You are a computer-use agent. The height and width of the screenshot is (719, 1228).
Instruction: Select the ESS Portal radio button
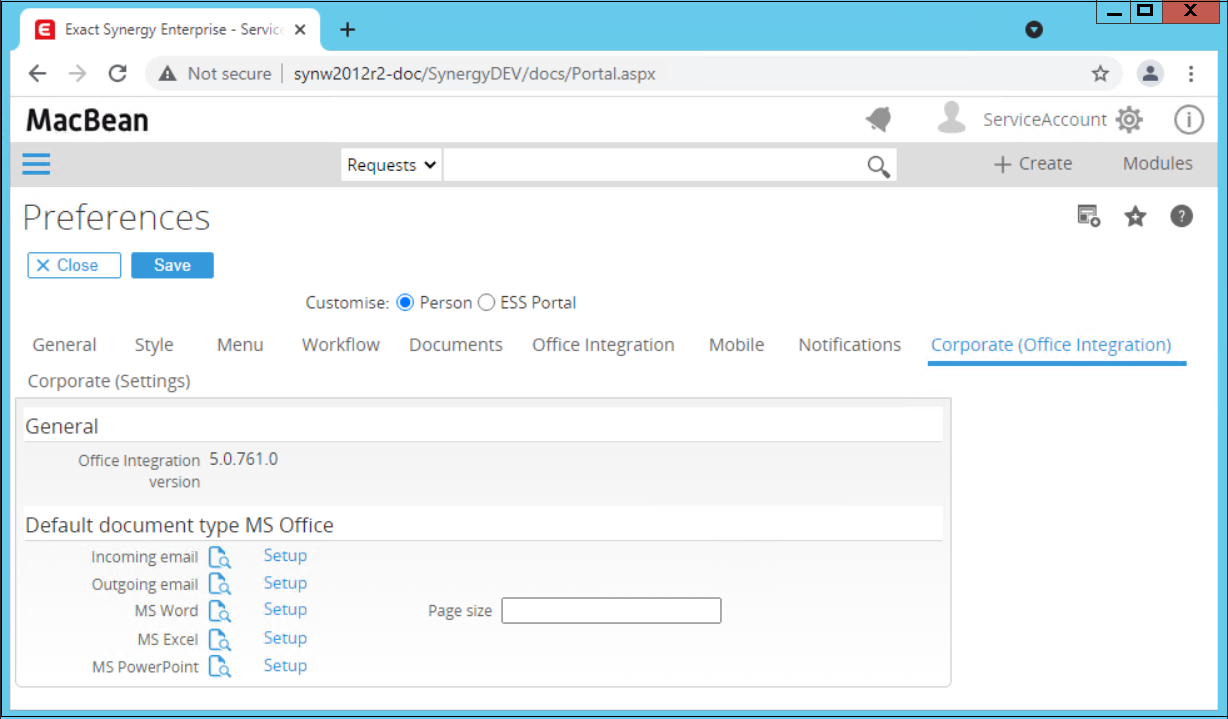point(486,302)
